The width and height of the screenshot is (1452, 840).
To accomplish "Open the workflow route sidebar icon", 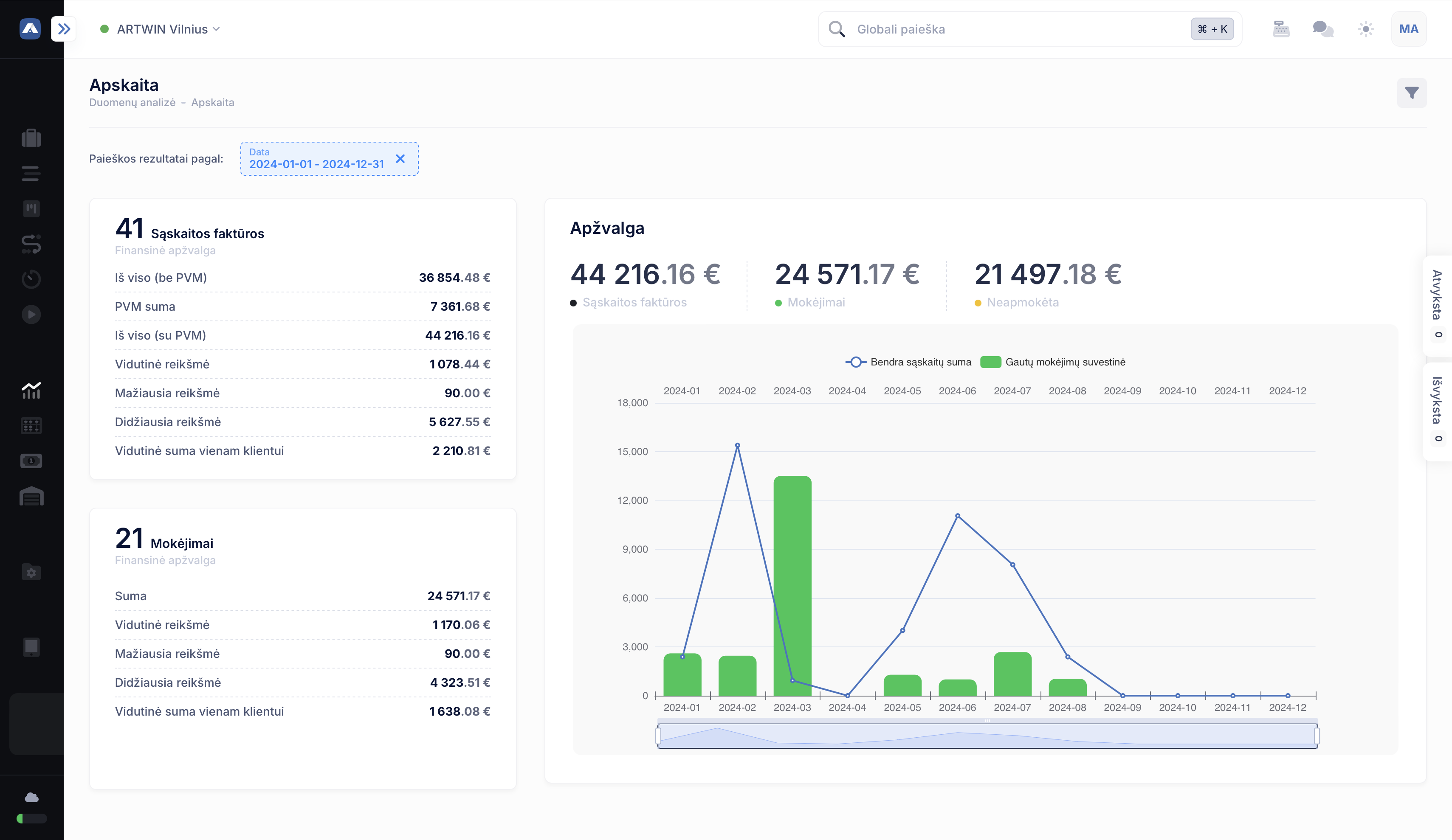I will 31,244.
